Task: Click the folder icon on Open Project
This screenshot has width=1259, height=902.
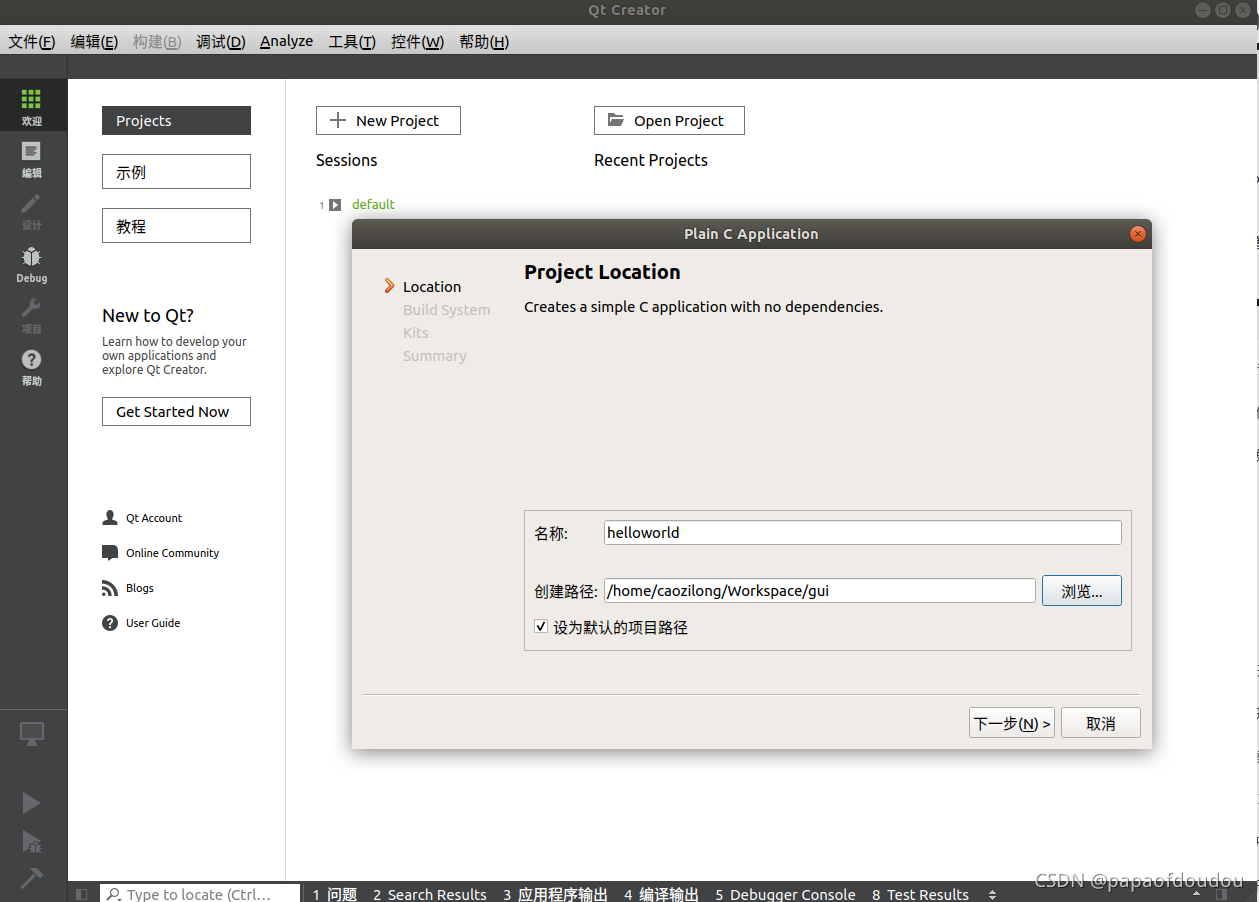Action: point(616,120)
